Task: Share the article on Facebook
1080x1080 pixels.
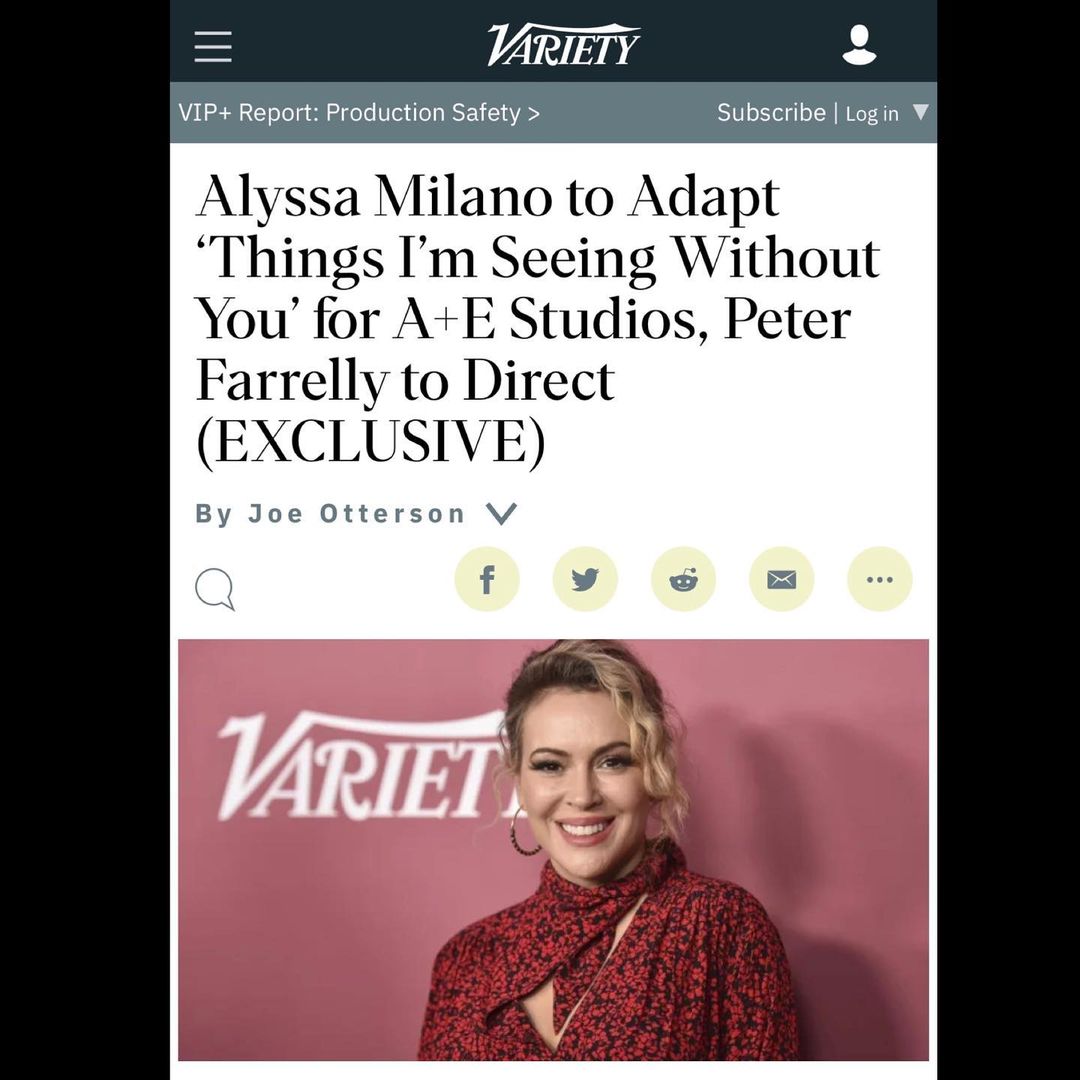Action: [487, 579]
